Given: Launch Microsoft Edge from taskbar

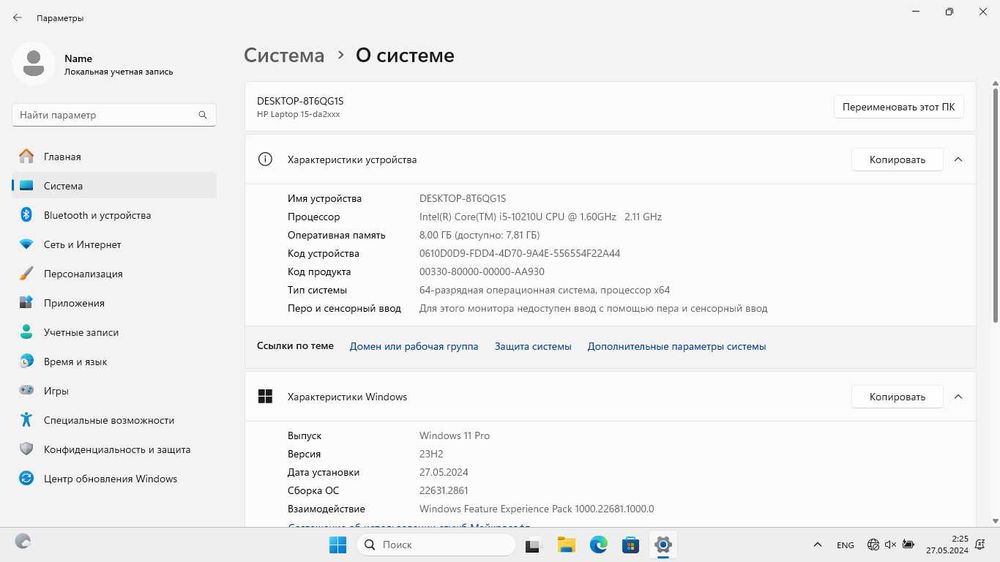Looking at the screenshot, I should 598,545.
